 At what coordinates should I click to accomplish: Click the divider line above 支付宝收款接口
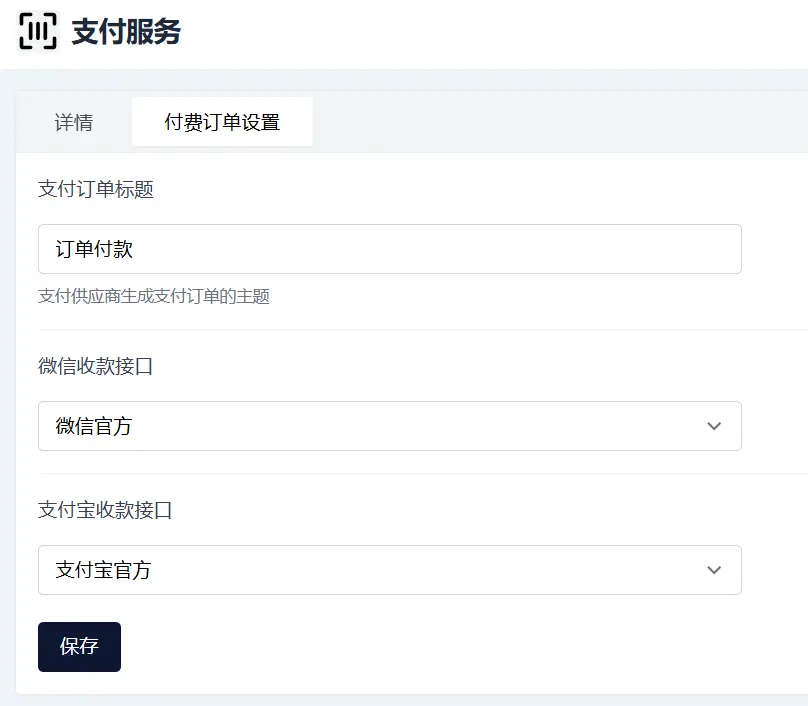[x=400, y=474]
